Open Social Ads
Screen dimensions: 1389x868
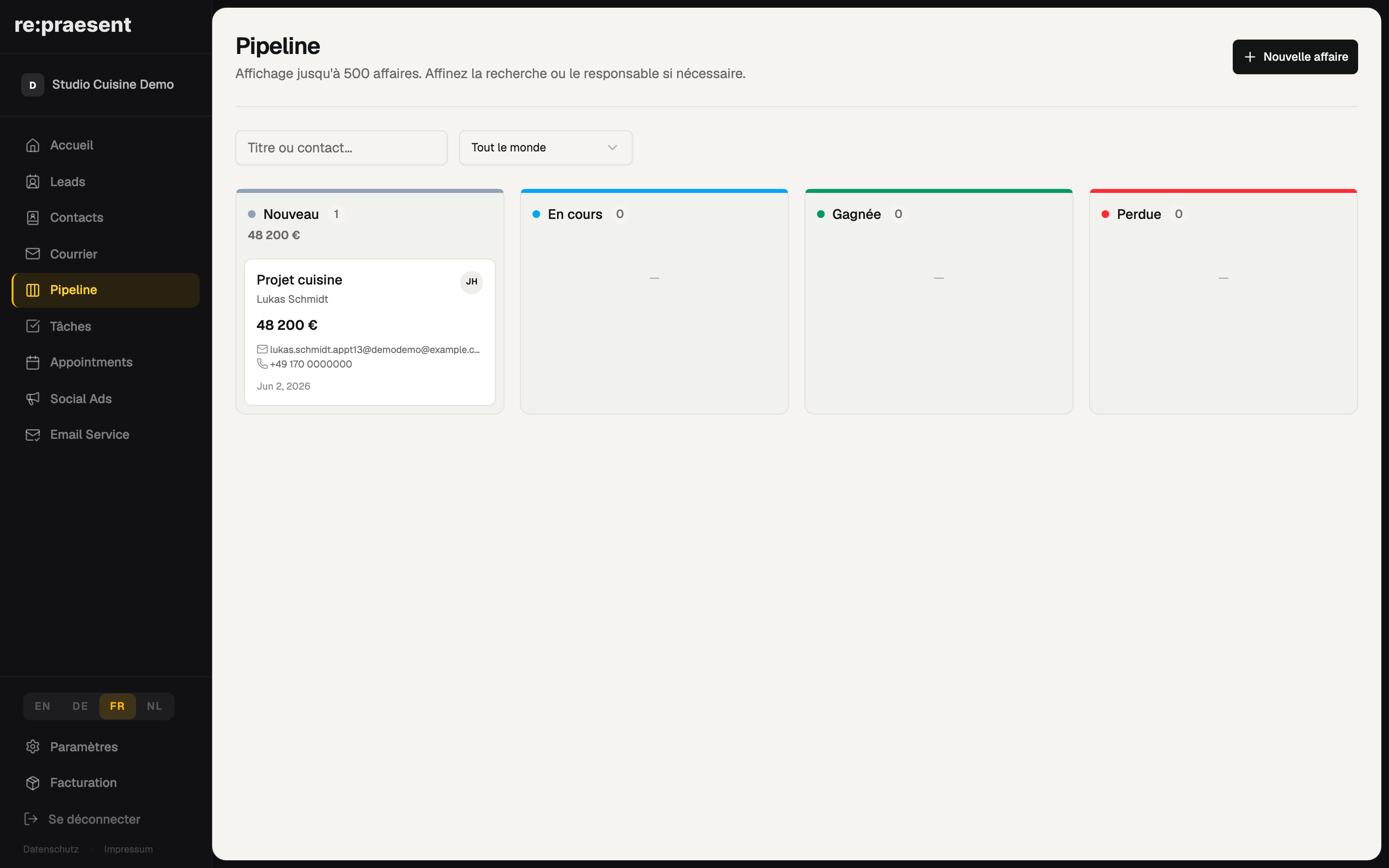[x=106, y=398]
